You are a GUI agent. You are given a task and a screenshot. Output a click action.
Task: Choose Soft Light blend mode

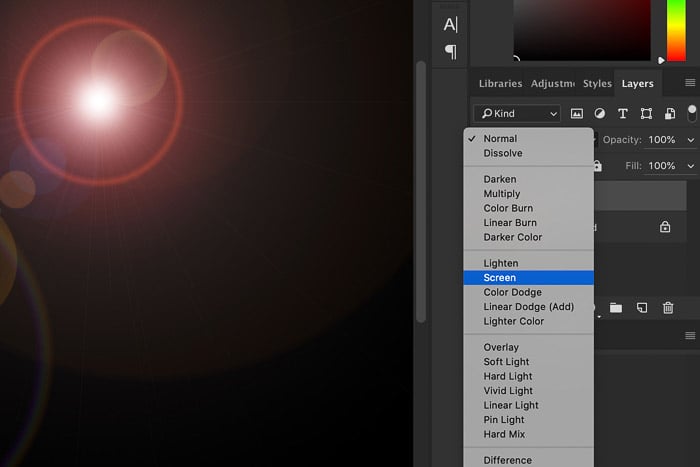(529, 362)
